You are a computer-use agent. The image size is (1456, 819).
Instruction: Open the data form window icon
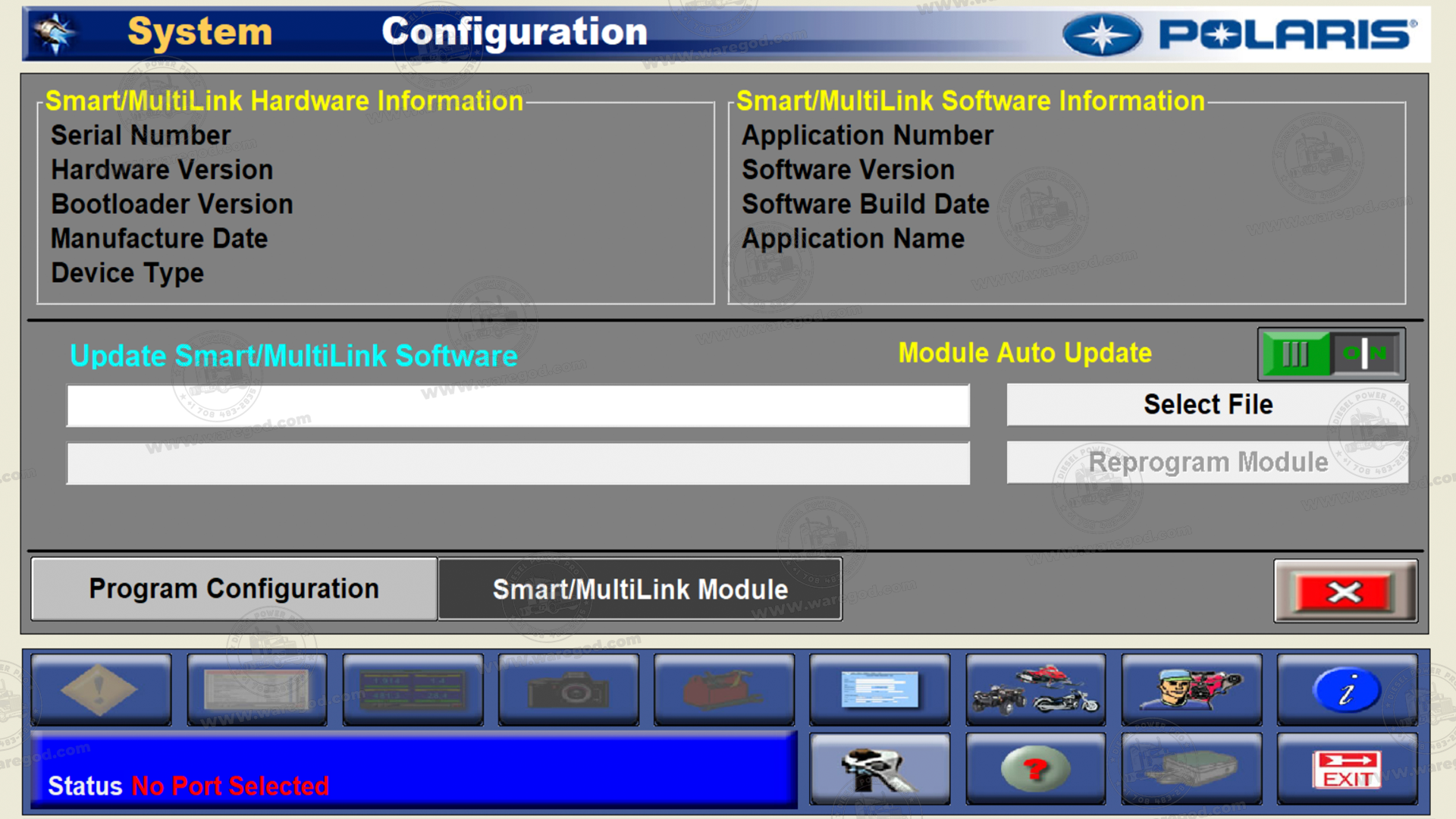tap(880, 690)
